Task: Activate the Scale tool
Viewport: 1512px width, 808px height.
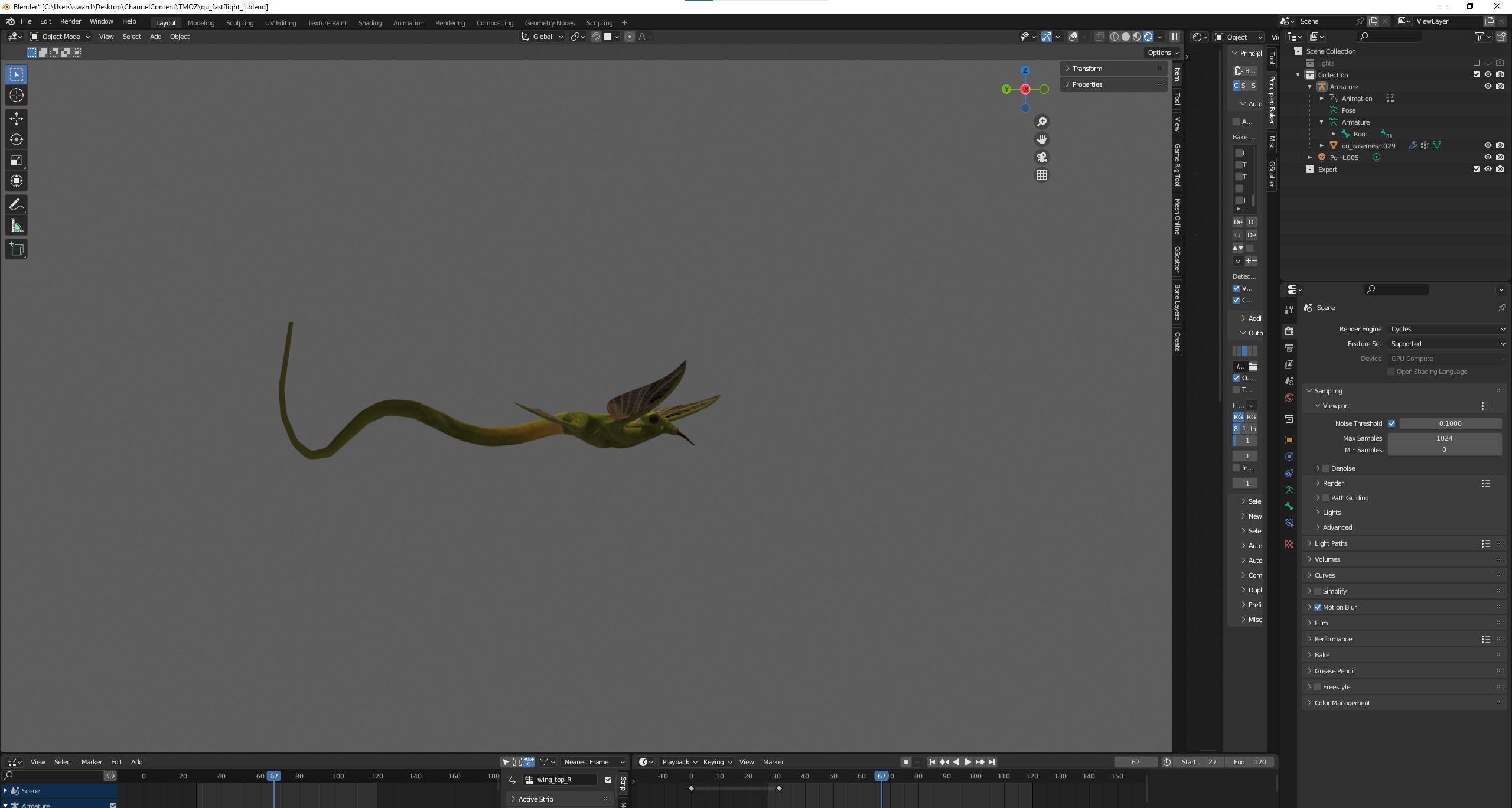Action: point(16,160)
